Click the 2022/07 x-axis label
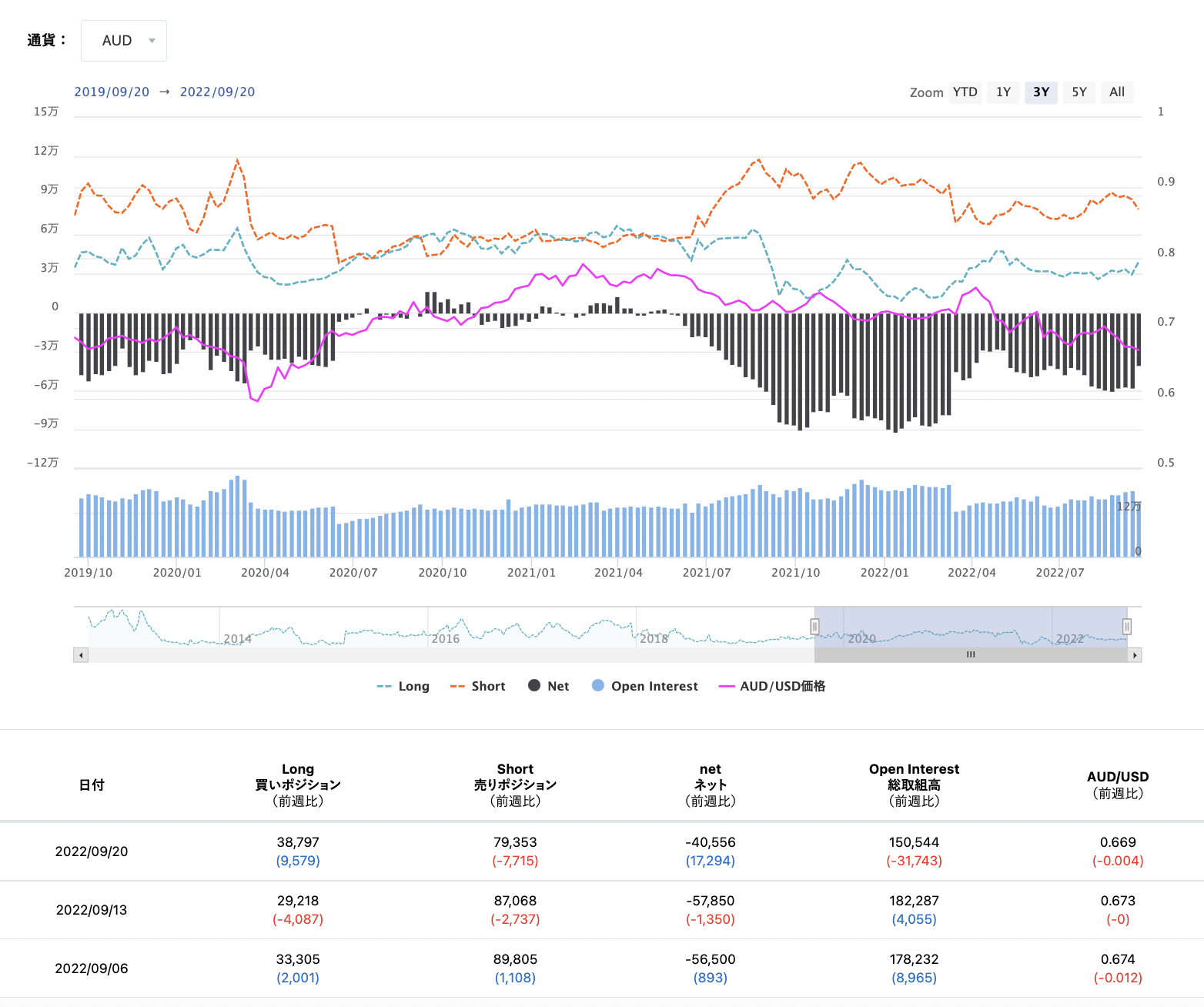This screenshot has height=1007, width=1204. 1060,573
